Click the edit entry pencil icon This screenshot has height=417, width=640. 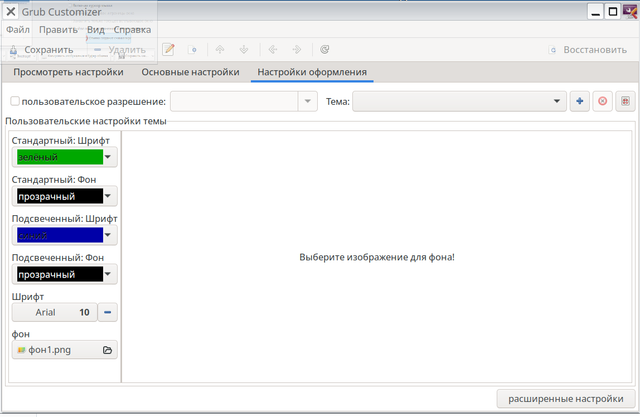click(x=168, y=50)
